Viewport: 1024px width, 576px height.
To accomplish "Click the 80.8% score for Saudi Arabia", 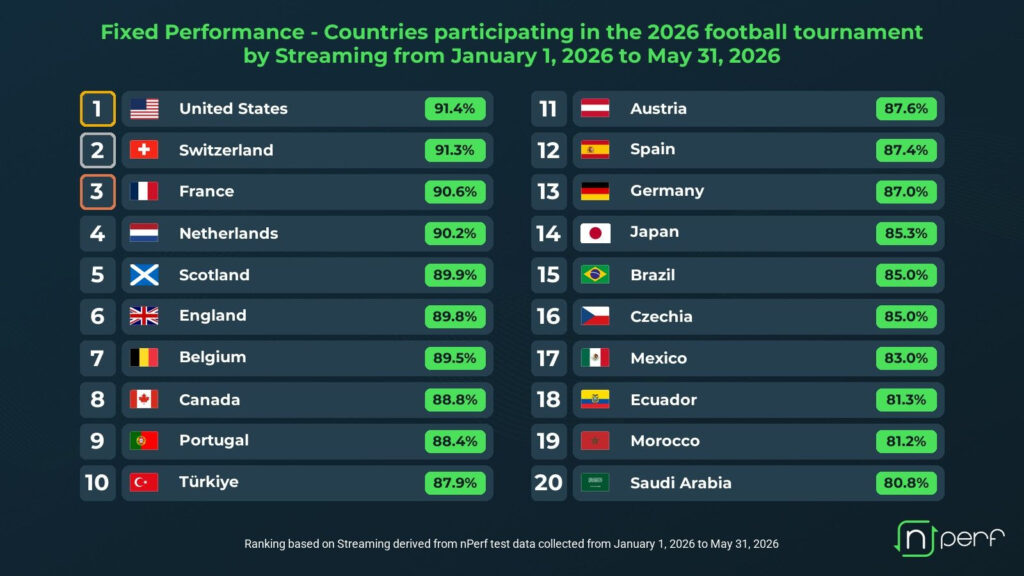I will 906,483.
